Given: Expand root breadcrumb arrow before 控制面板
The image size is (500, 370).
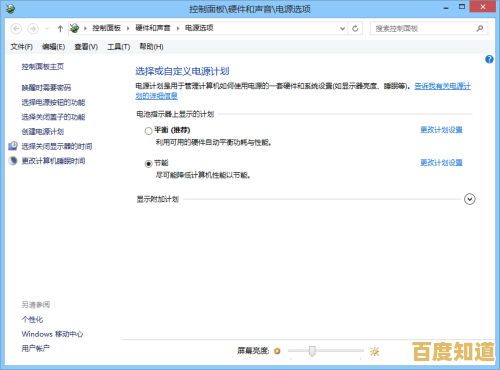Looking at the screenshot, I should coord(85,28).
